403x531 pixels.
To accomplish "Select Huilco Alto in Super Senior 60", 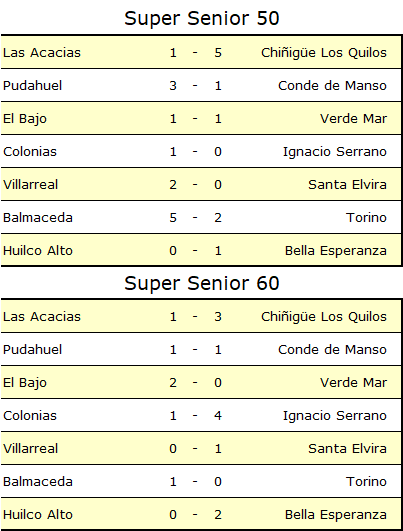I will click(x=38, y=514).
